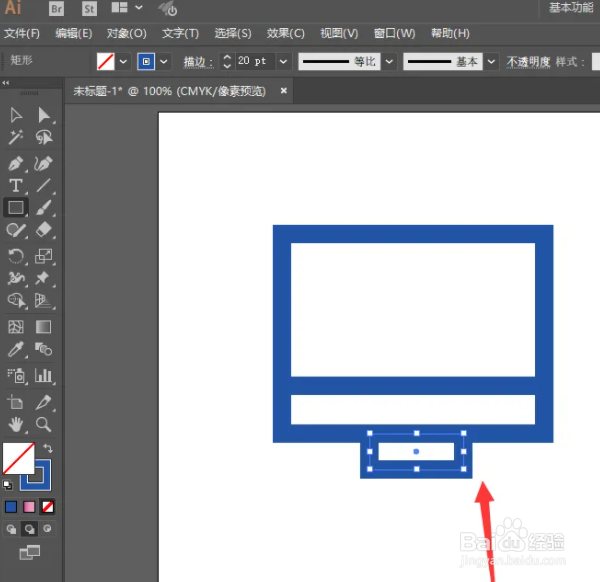Screen dimensions: 600x582
Task: Open the stroke weight dropdown arrow
Action: pyautogui.click(x=284, y=61)
